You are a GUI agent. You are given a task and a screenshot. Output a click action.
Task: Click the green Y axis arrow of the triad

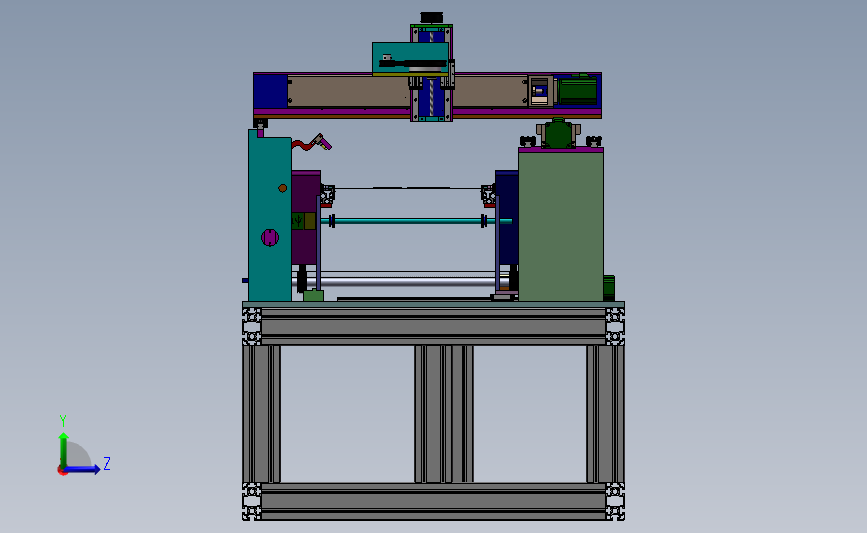pyautogui.click(x=64, y=450)
